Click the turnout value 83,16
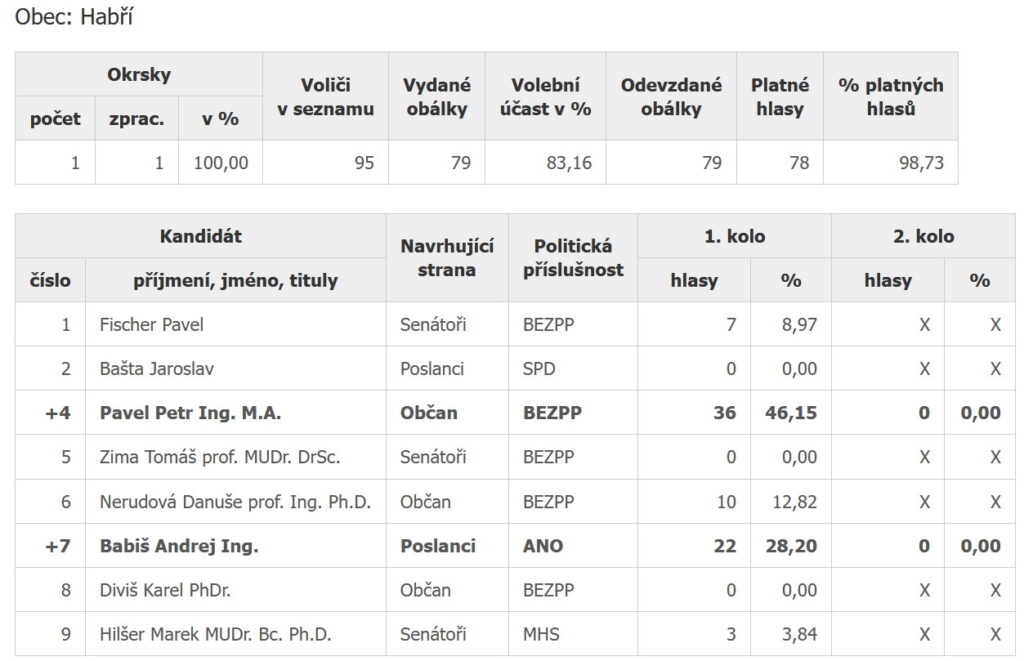This screenshot has height=661, width=1024. [569, 163]
